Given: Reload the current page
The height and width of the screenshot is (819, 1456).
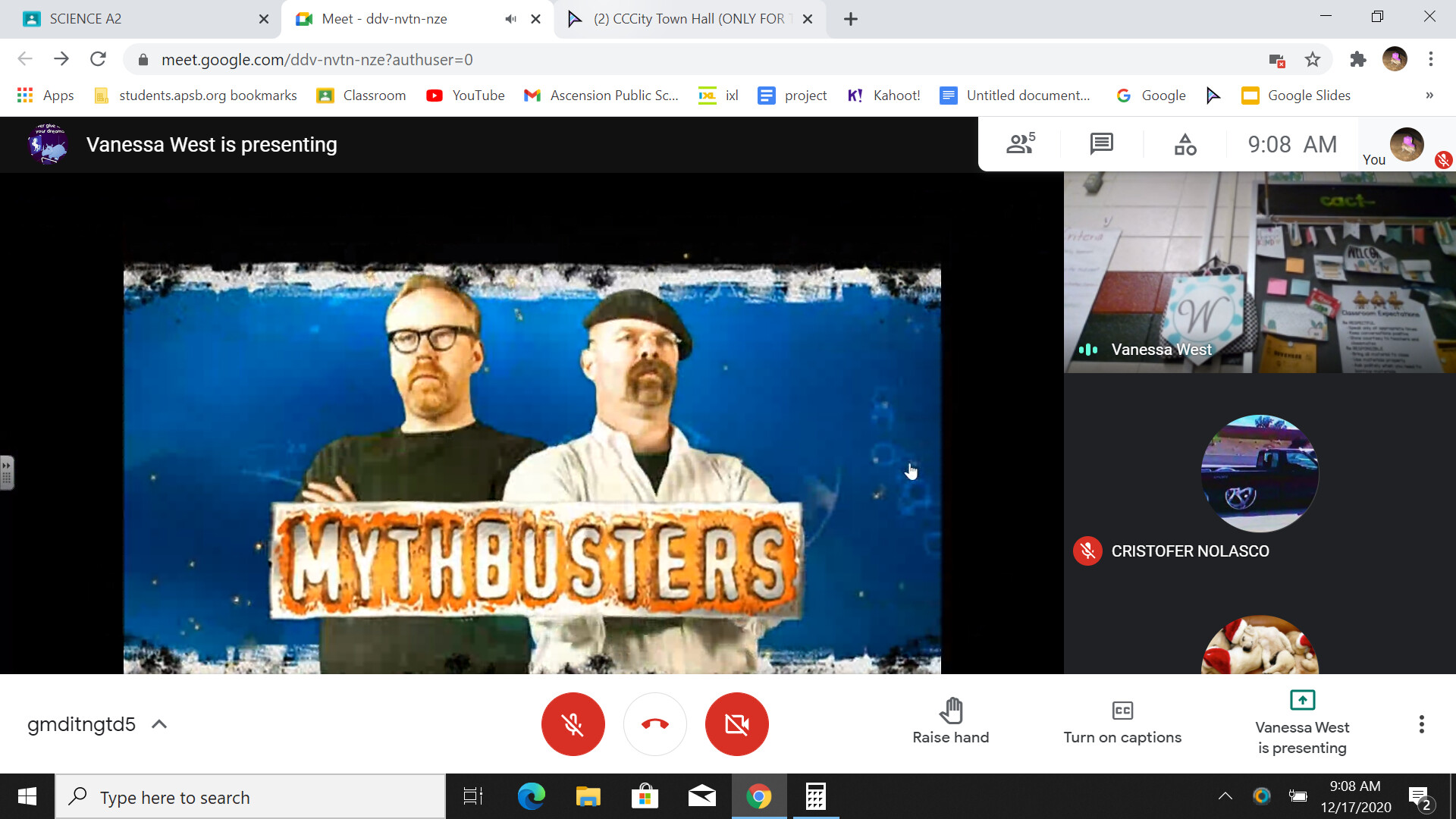Looking at the screenshot, I should point(98,59).
